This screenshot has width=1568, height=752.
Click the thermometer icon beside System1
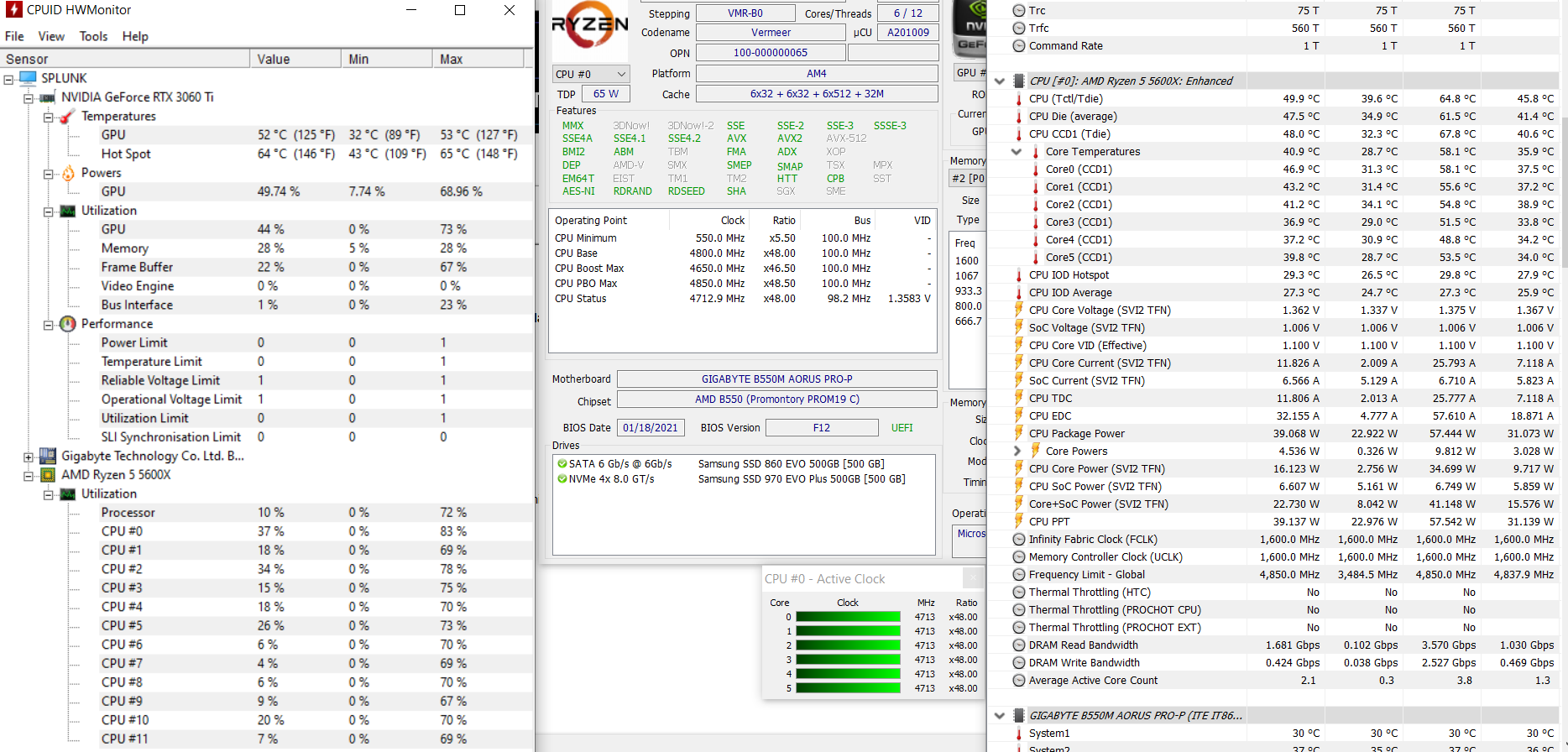coord(1019,734)
